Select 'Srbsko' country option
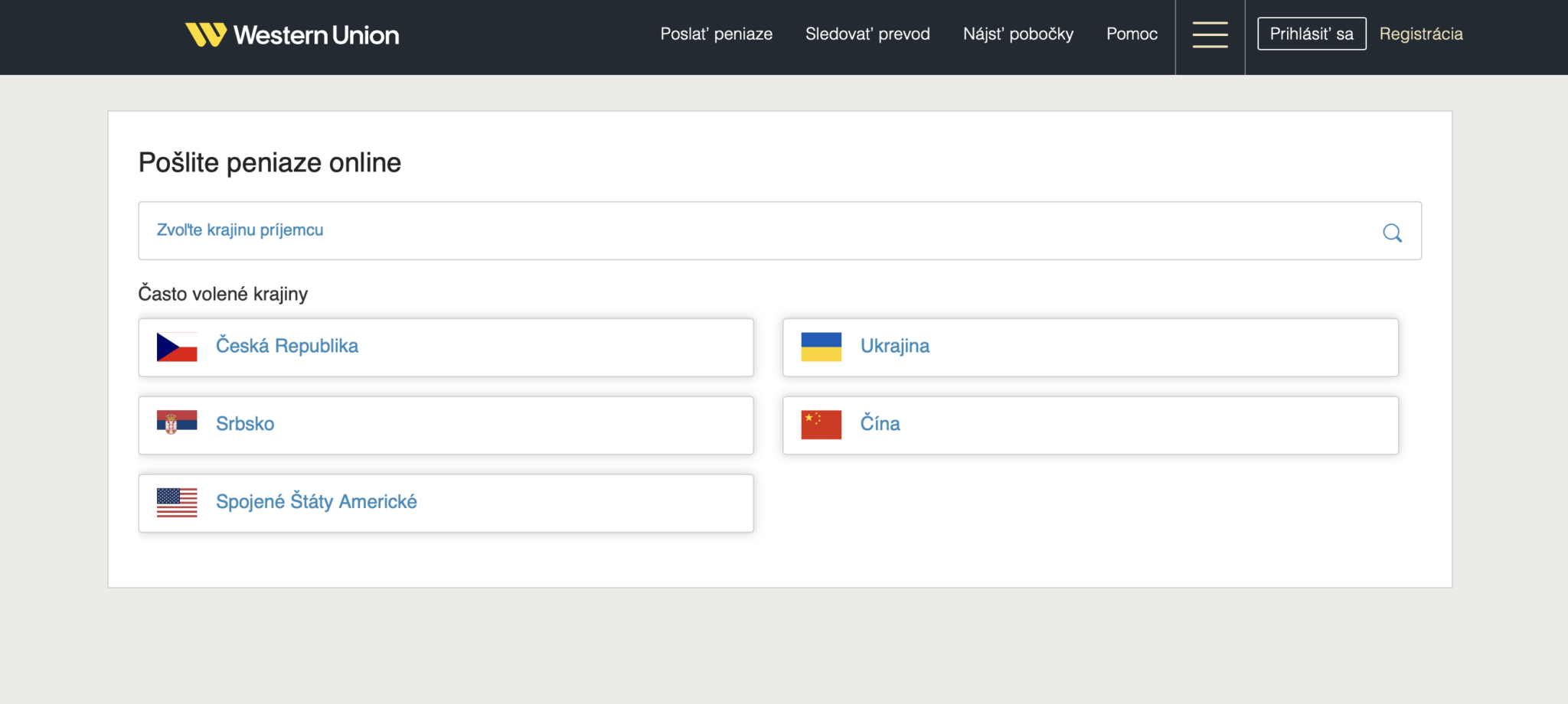Screen dimensions: 1568x704 (x=244, y=424)
